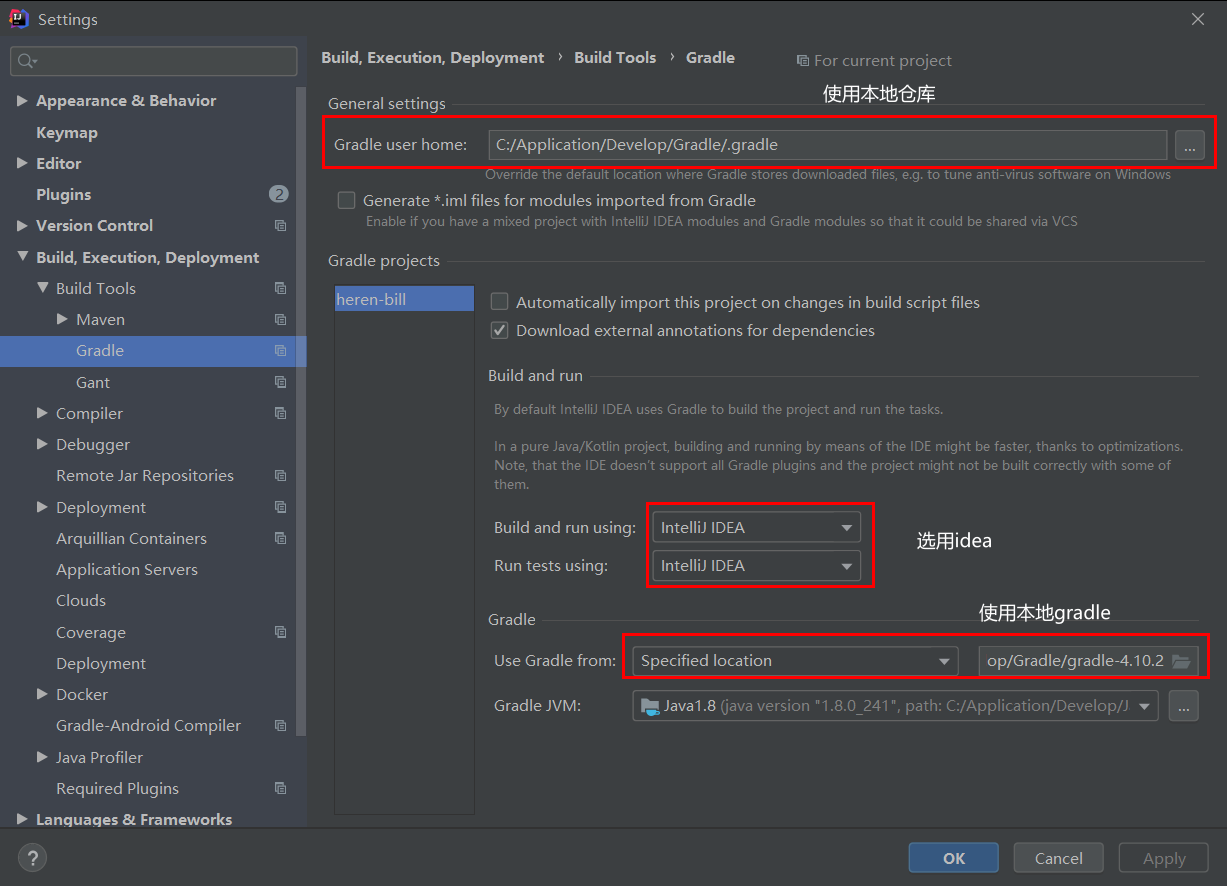Image resolution: width=1227 pixels, height=886 pixels.
Task: Click 'Build Tools' breadcrumb link
Action: (x=615, y=58)
